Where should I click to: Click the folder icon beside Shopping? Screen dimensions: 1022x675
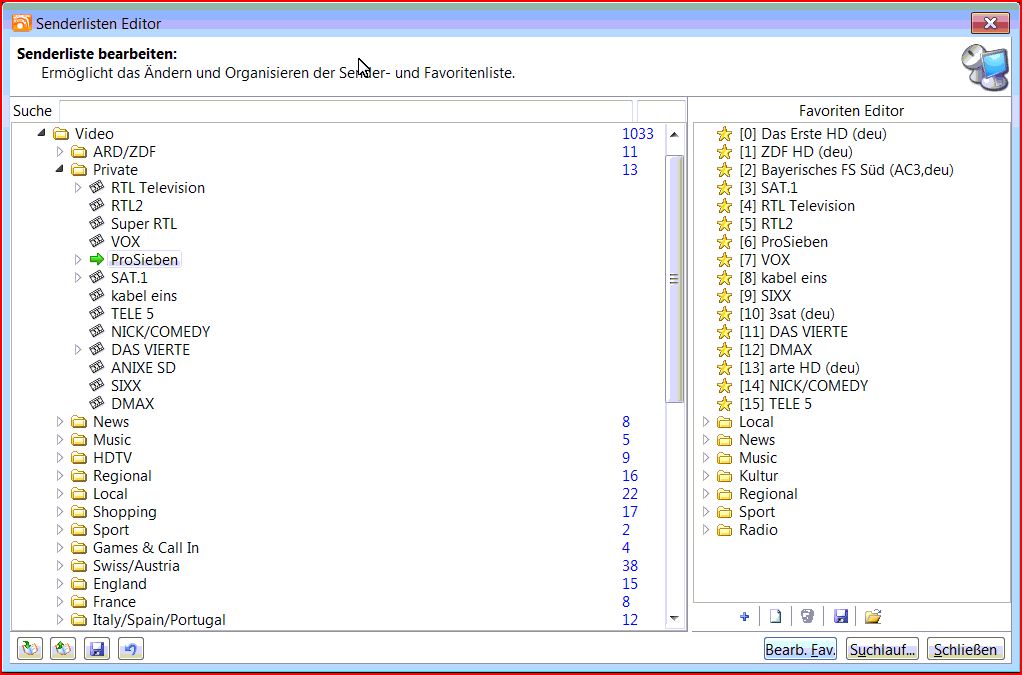pyautogui.click(x=79, y=511)
